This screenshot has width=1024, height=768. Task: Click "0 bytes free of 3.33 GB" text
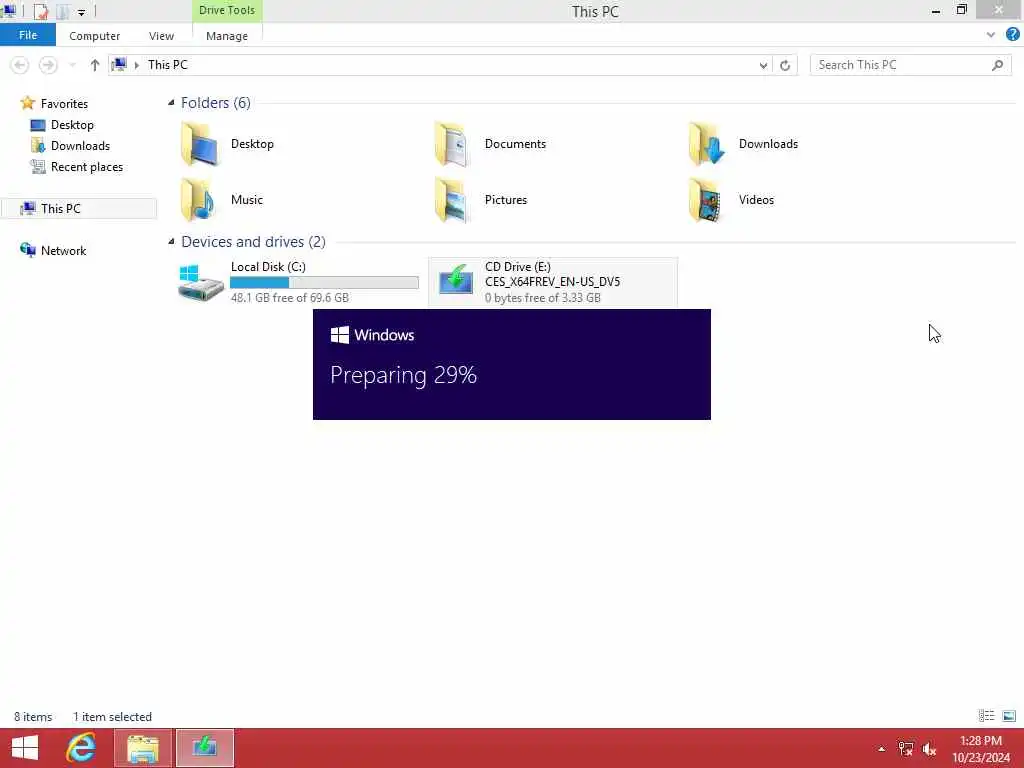pyautogui.click(x=543, y=298)
